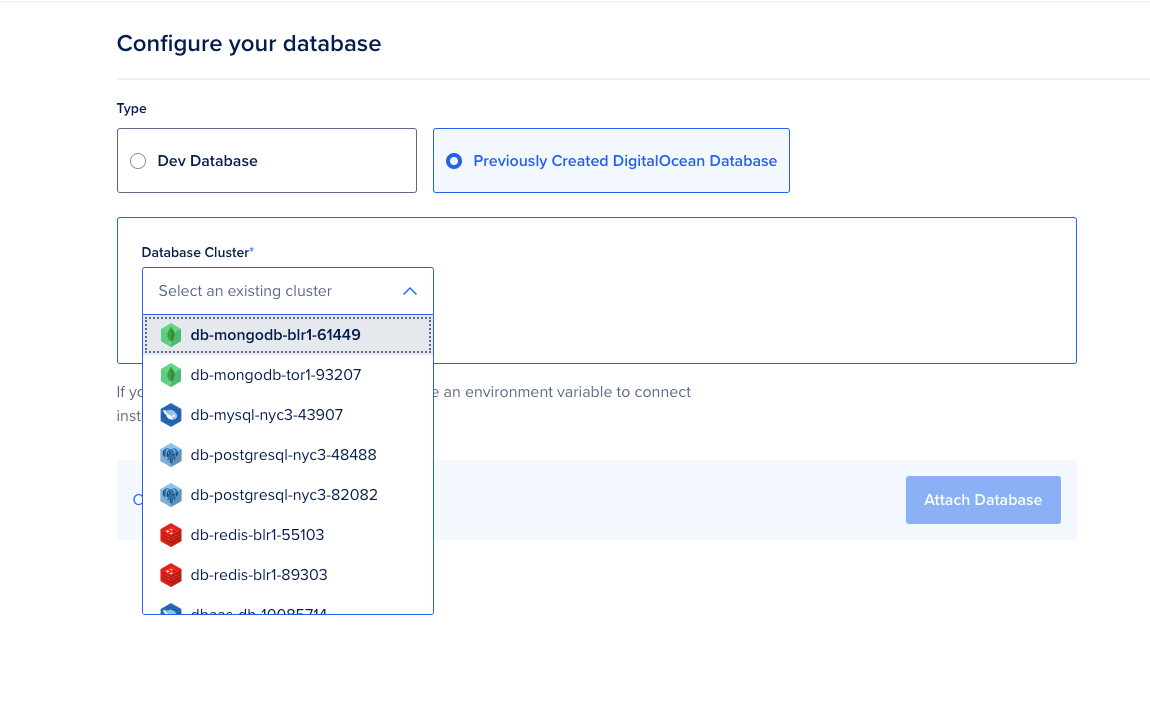The image size is (1150, 713).
Task: Choose db-postgresql-nyc3-82082 from the list
Action: [x=288, y=494]
